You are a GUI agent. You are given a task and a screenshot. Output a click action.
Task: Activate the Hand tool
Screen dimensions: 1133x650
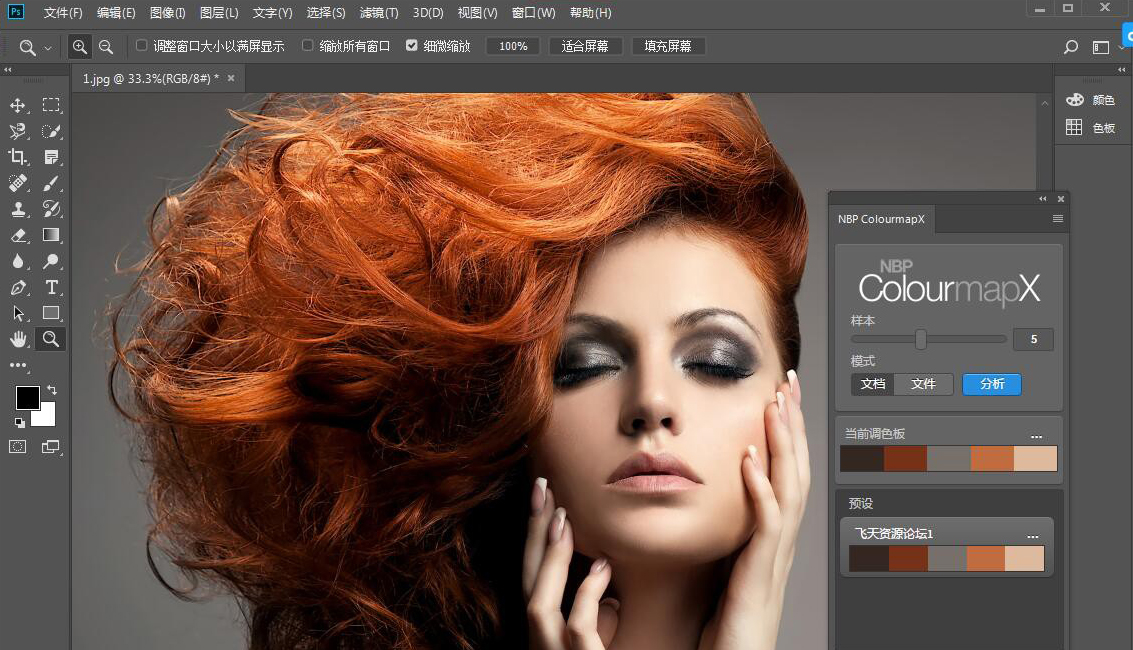pos(18,339)
